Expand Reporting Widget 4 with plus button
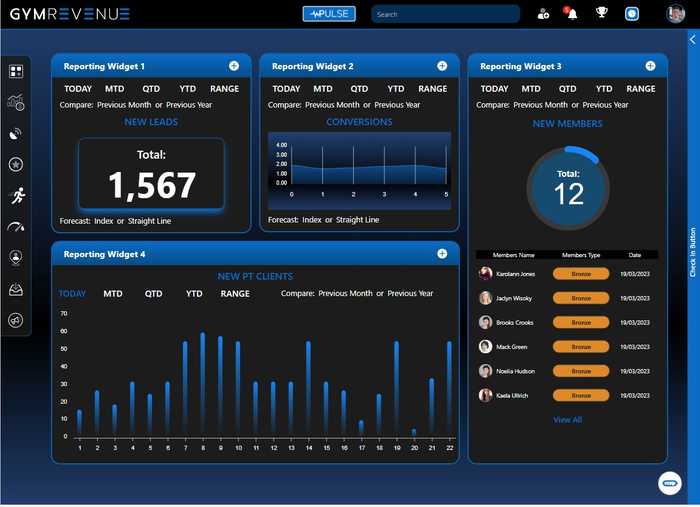 click(x=442, y=254)
